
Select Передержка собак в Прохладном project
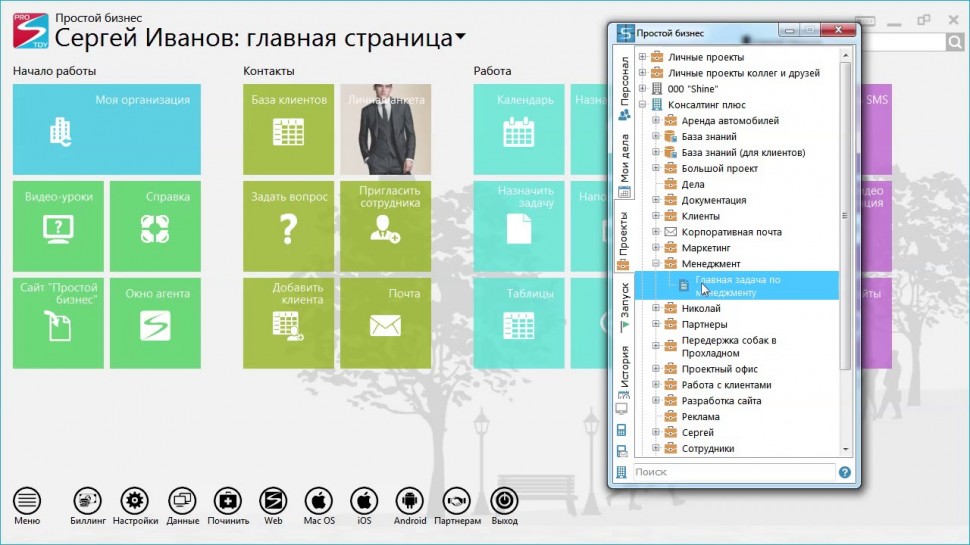click(x=729, y=346)
